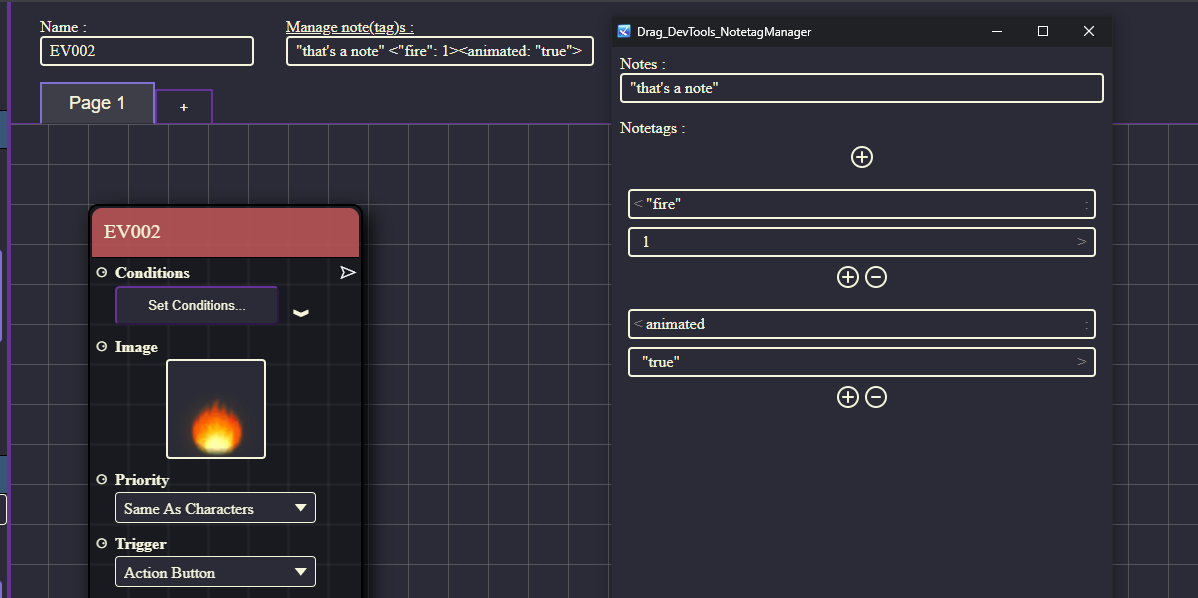Focus the Notes field in NotetagManager
This screenshot has width=1198, height=598.
pyautogui.click(x=862, y=88)
